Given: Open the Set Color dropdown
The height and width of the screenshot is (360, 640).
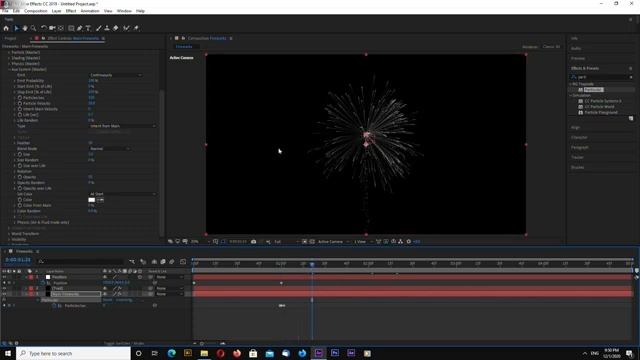Looking at the screenshot, I should 122,194.
